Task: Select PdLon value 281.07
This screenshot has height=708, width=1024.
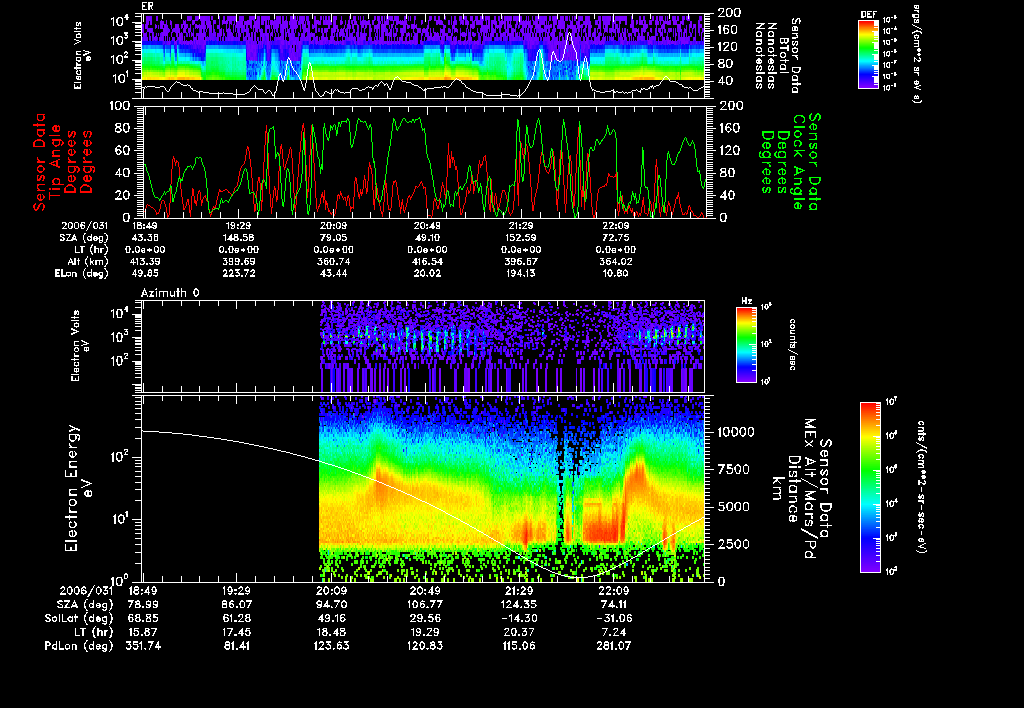Action: pos(614,646)
